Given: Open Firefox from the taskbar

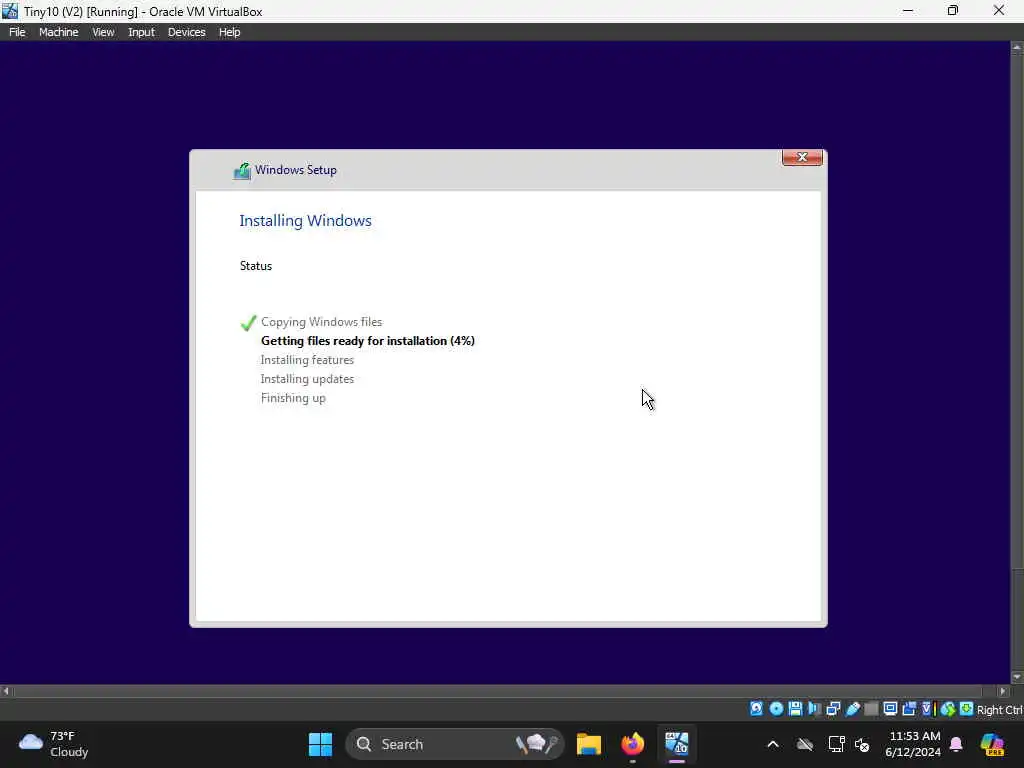Looking at the screenshot, I should pyautogui.click(x=632, y=744).
